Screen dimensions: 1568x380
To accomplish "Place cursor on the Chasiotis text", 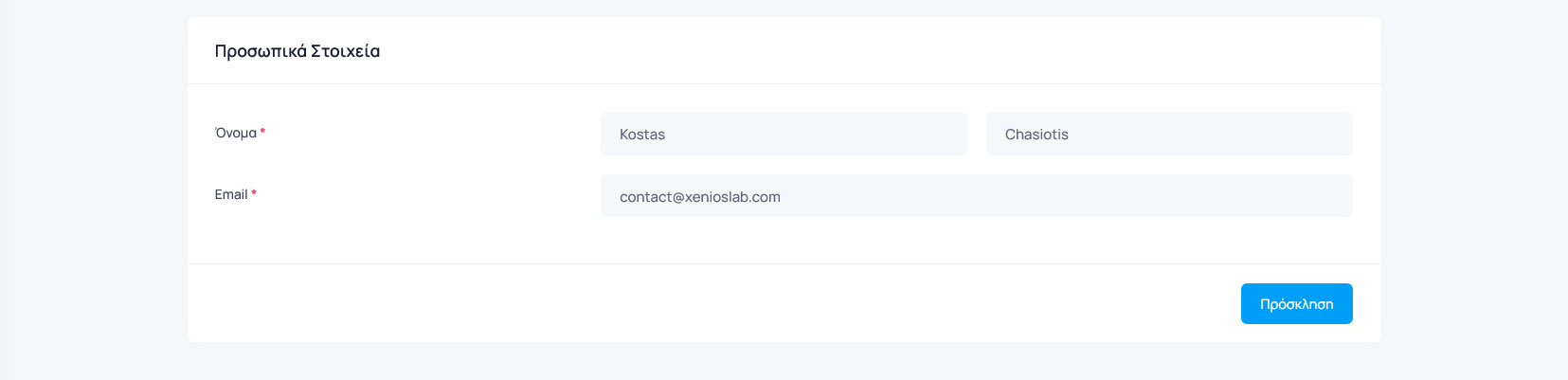I will pyautogui.click(x=1036, y=135).
